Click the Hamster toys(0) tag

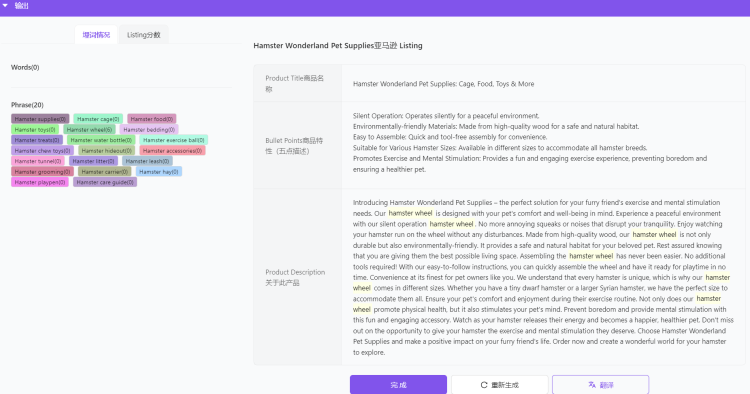pyautogui.click(x=35, y=129)
